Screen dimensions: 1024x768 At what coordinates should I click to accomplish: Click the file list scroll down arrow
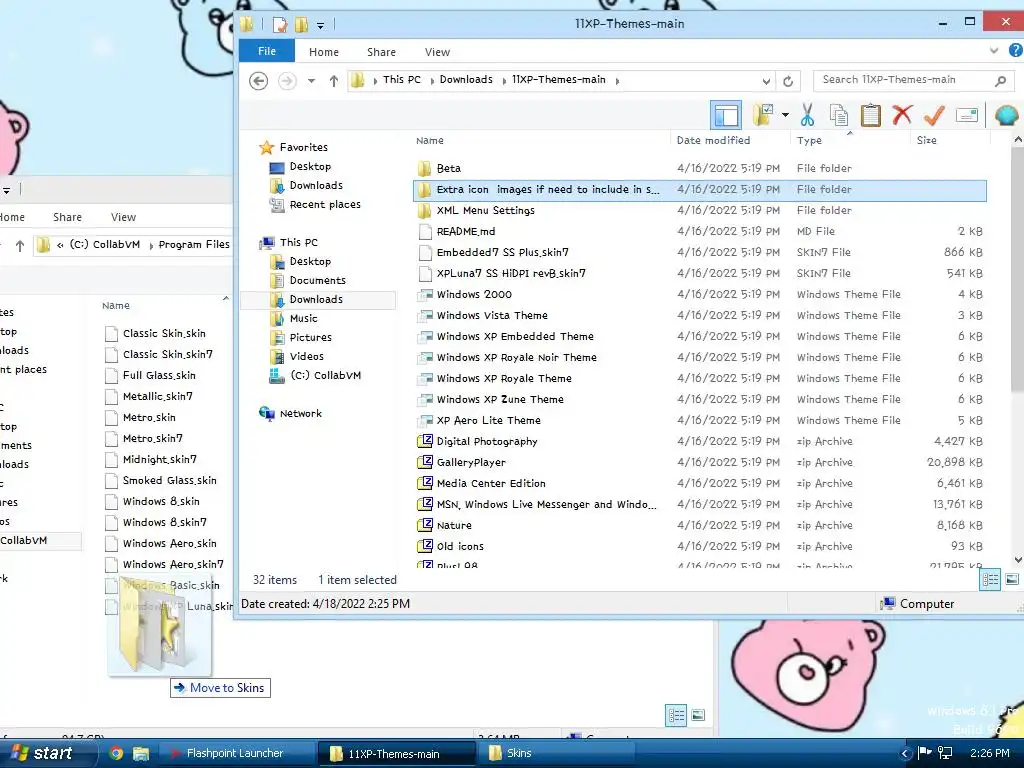point(1017,560)
